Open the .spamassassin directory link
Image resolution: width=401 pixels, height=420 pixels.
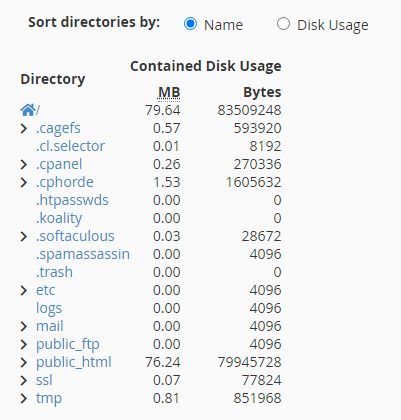[83, 254]
